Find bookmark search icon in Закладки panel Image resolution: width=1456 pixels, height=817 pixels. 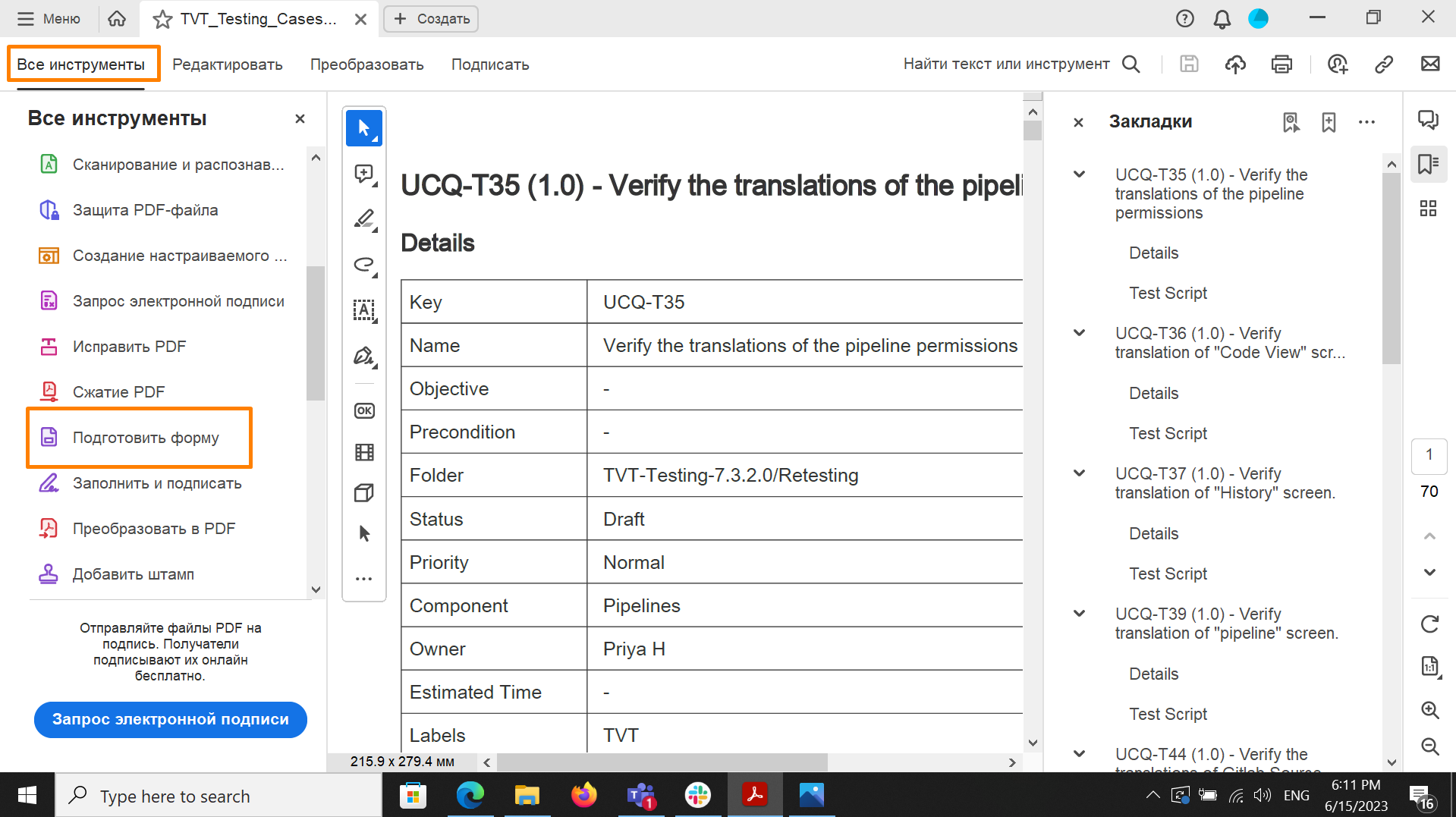pos(1291,122)
